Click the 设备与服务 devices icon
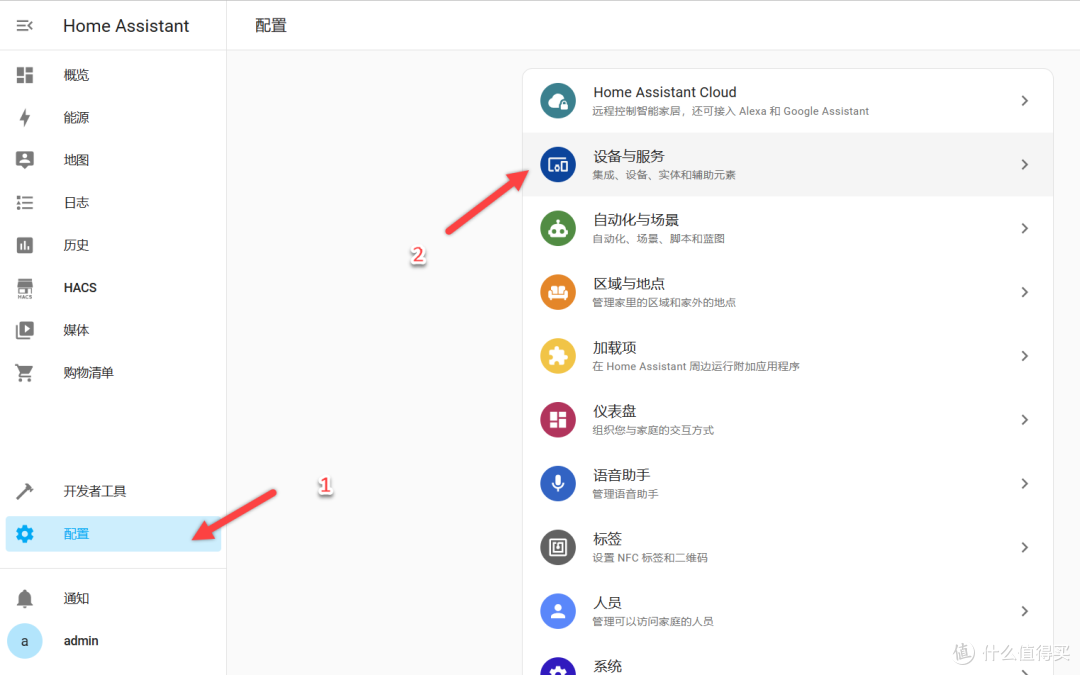Screen dimensions: 1080x675 click(x=558, y=165)
